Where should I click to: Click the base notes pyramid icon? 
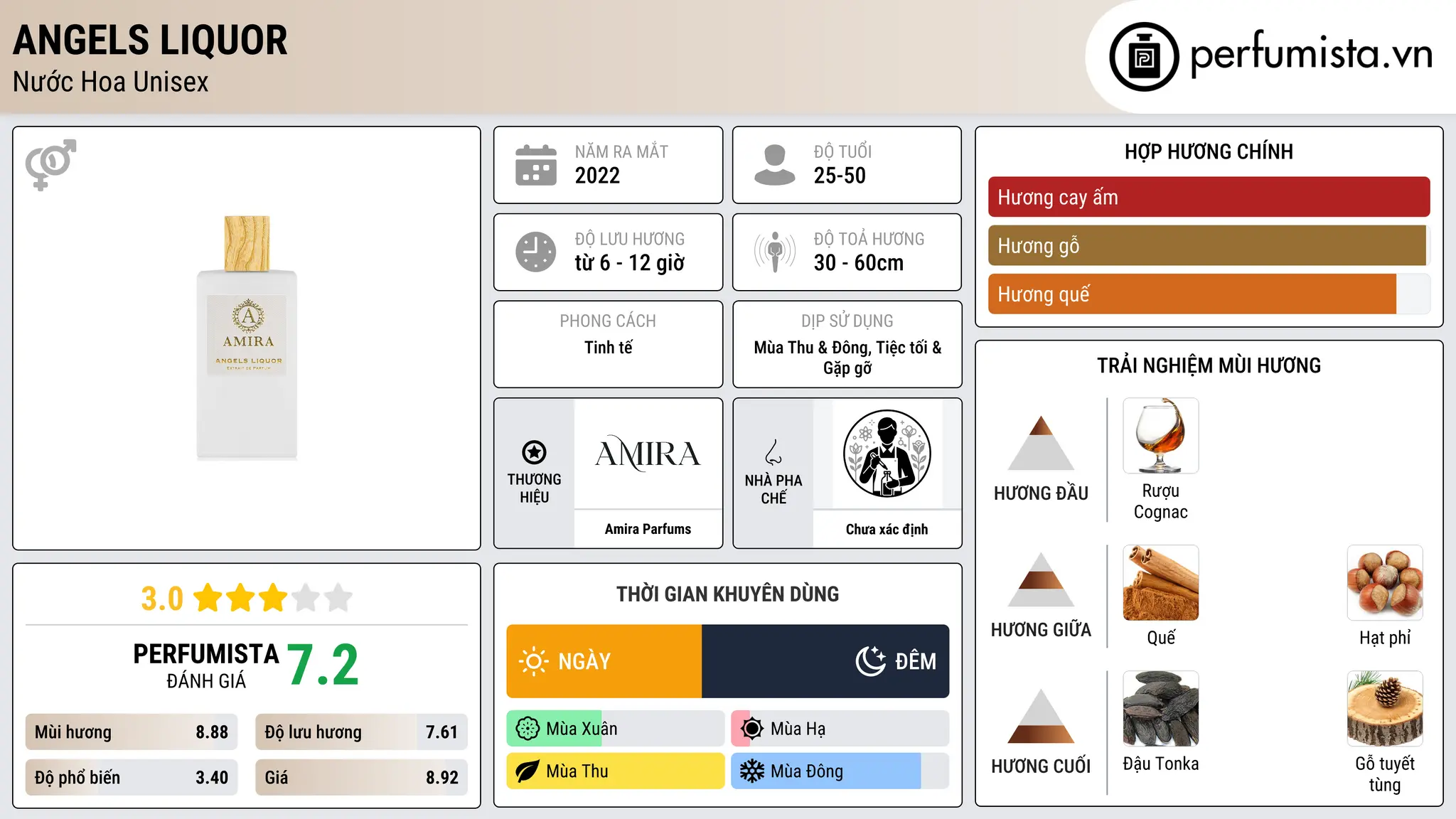coord(1041,716)
